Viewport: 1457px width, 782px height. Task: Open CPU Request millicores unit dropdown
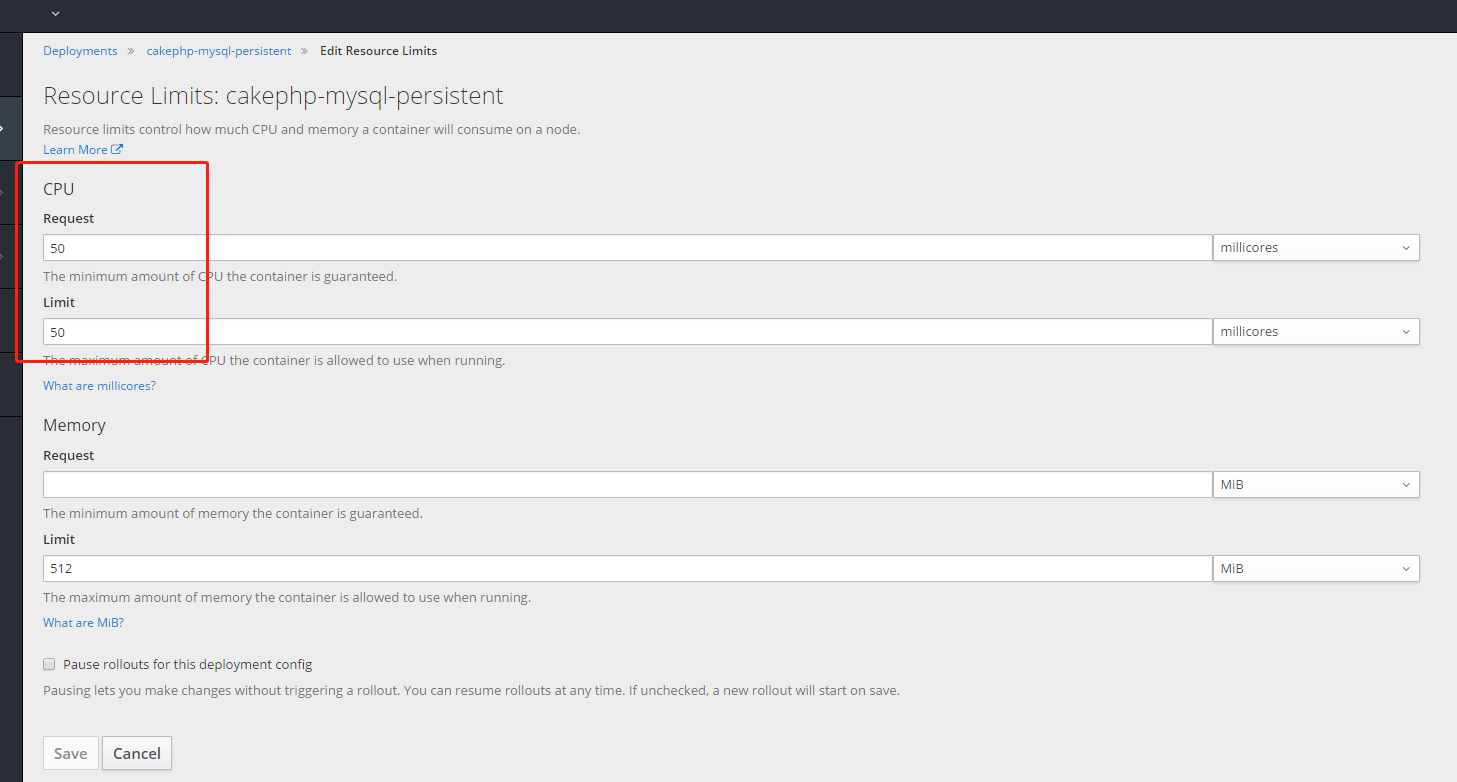[x=1315, y=248]
